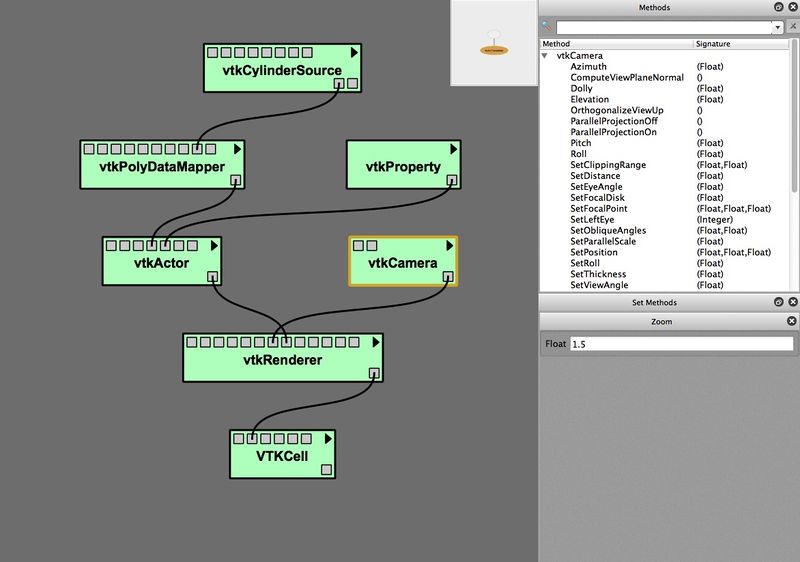The height and width of the screenshot is (562, 800).
Task: Open the Methods search dropdown arrow
Action: [x=778, y=28]
